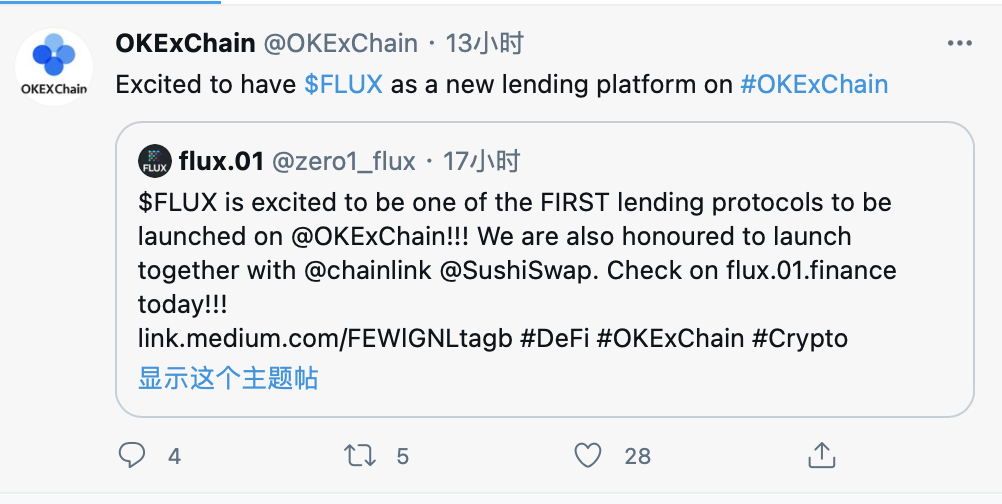Open the $FLUX cashtag link

[343, 84]
